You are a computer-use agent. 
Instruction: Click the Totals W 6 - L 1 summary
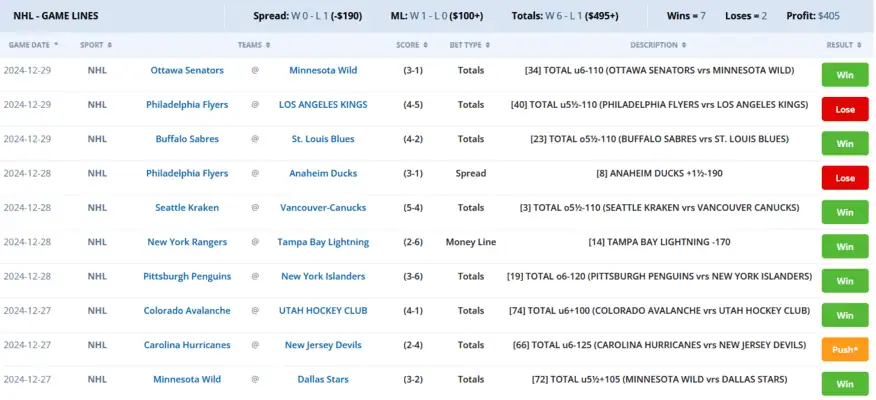coord(565,16)
